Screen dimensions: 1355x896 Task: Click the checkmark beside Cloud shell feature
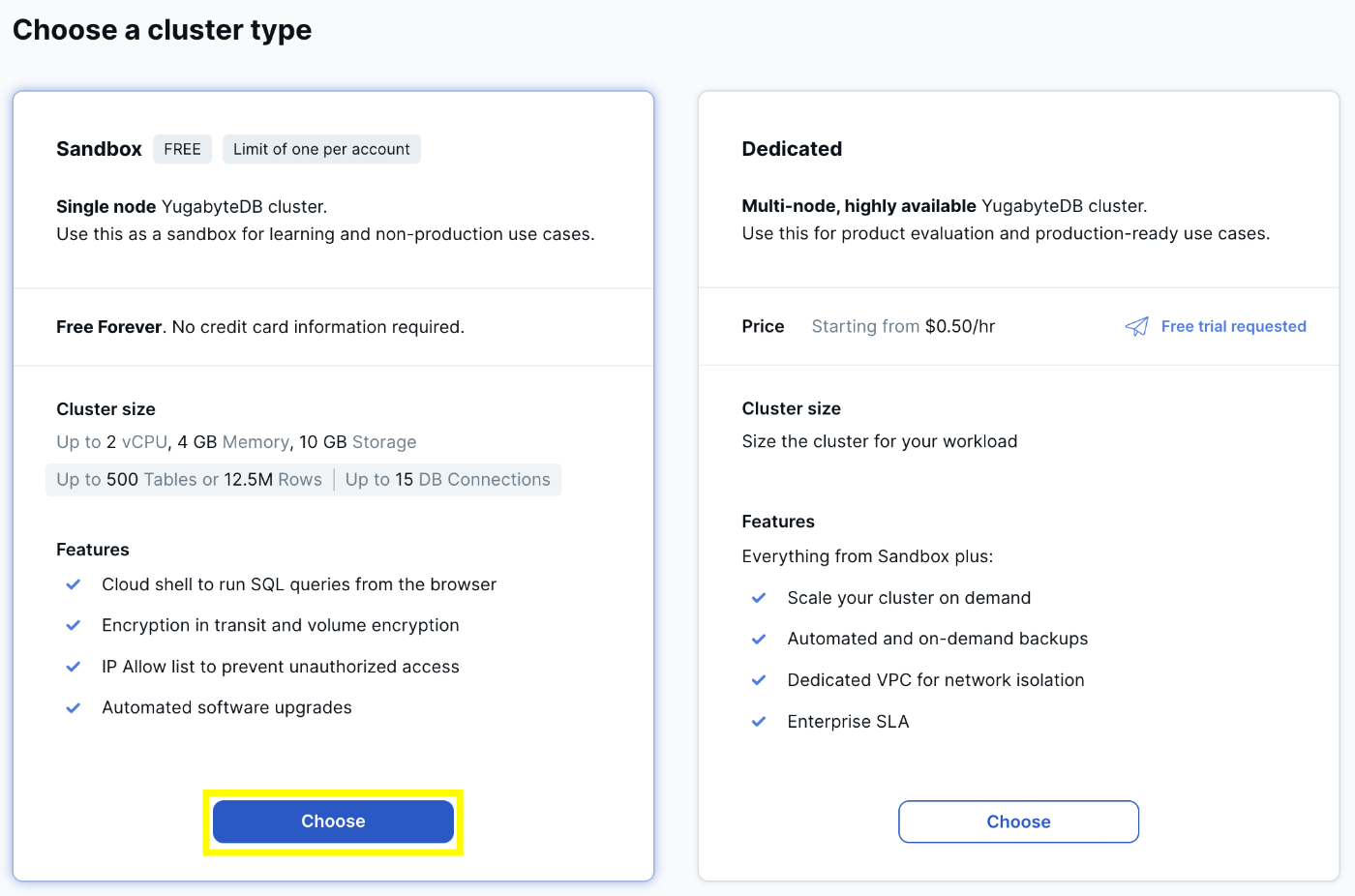point(73,584)
